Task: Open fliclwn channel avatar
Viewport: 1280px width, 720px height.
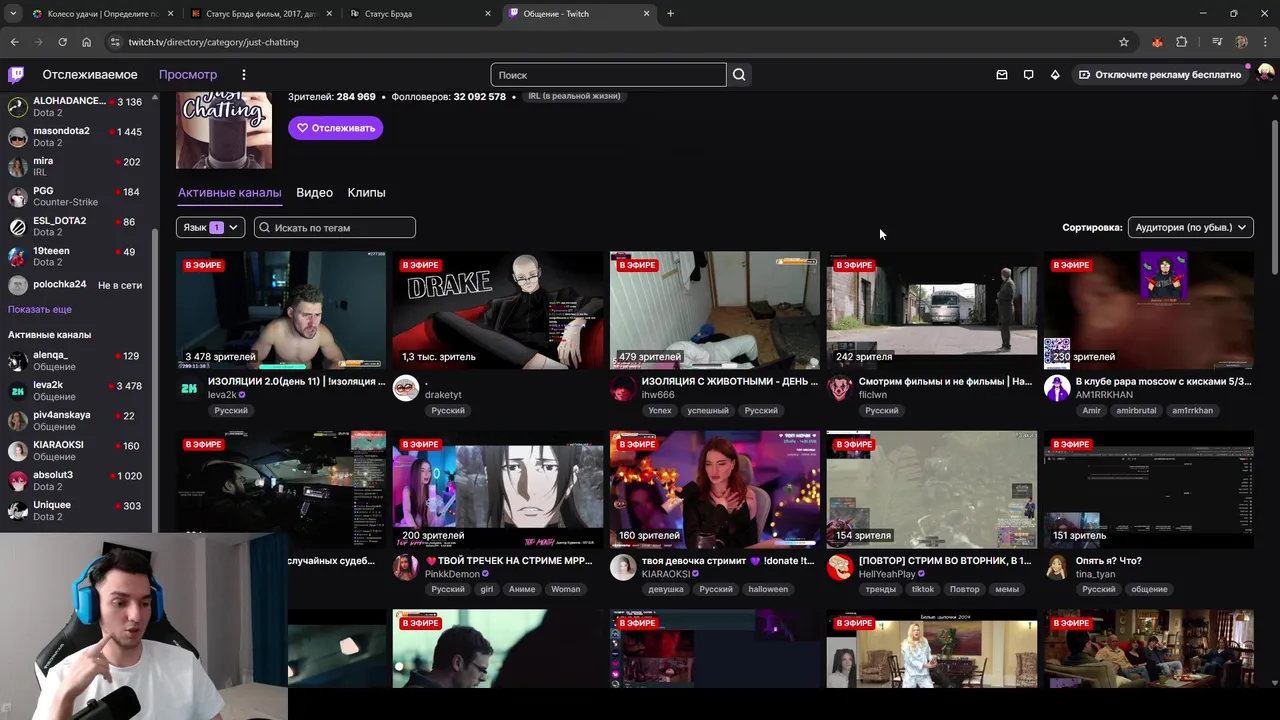Action: pos(840,388)
